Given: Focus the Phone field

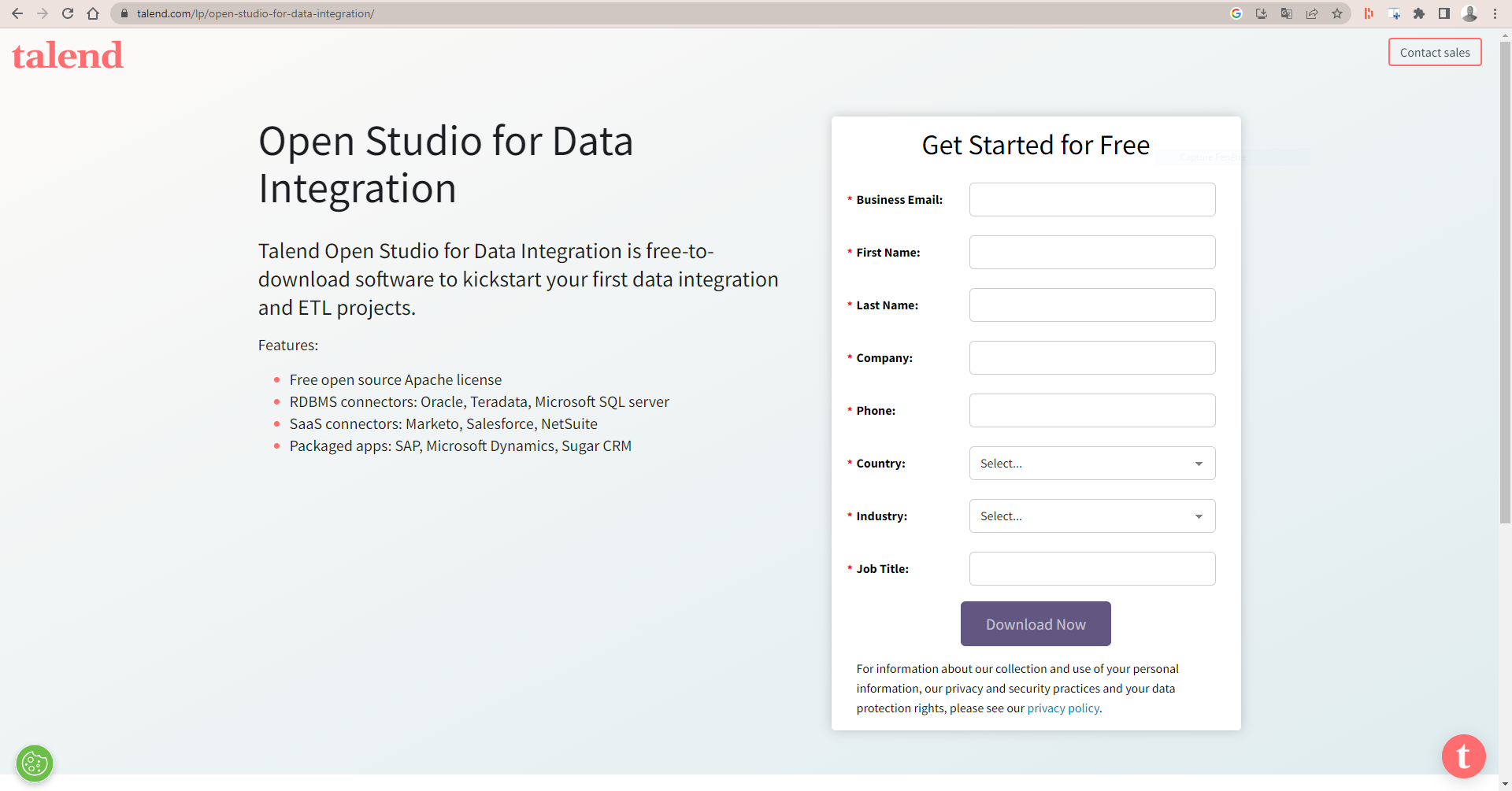Looking at the screenshot, I should click(1092, 411).
